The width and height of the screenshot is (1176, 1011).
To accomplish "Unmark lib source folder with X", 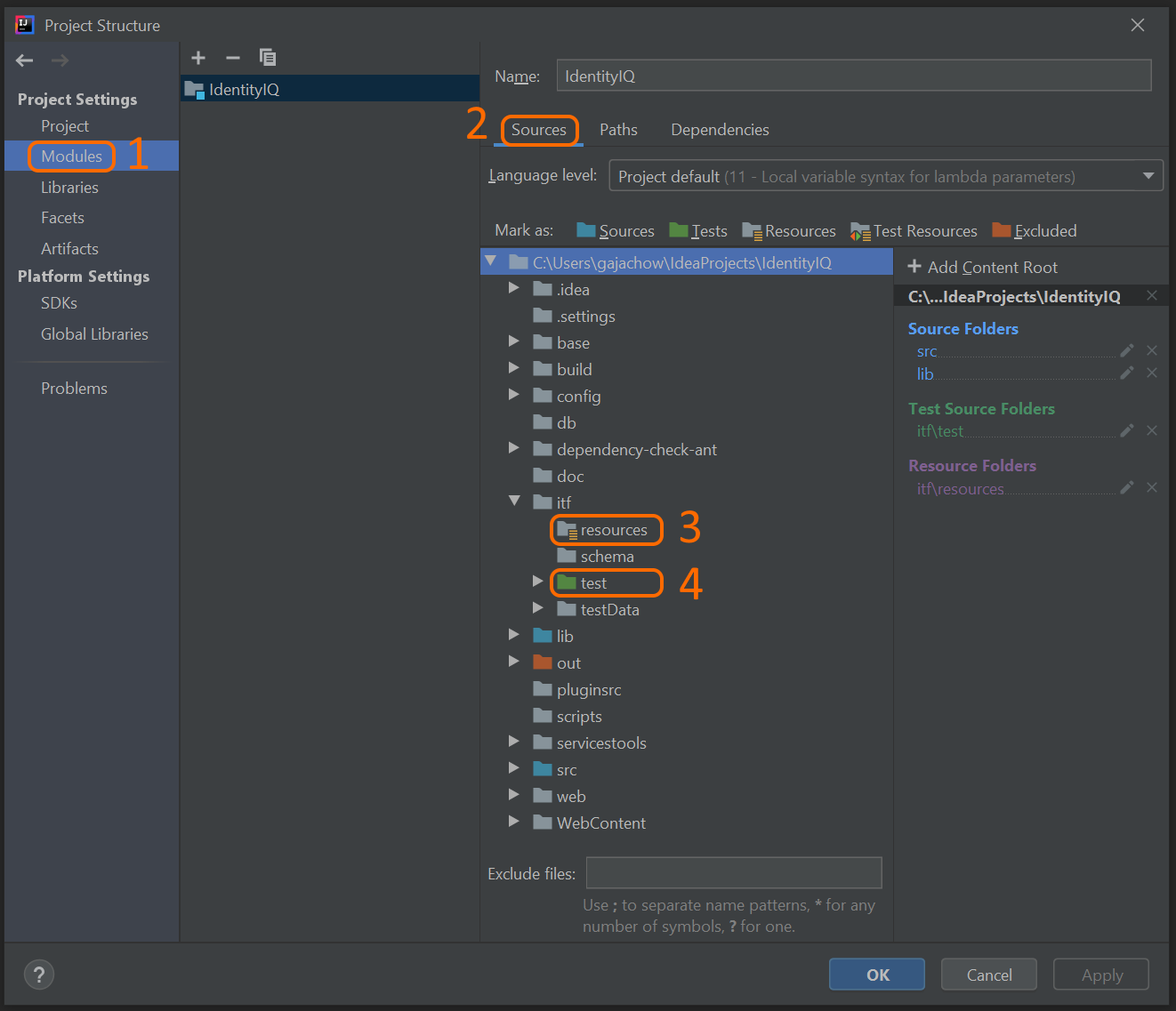I will pyautogui.click(x=1152, y=373).
